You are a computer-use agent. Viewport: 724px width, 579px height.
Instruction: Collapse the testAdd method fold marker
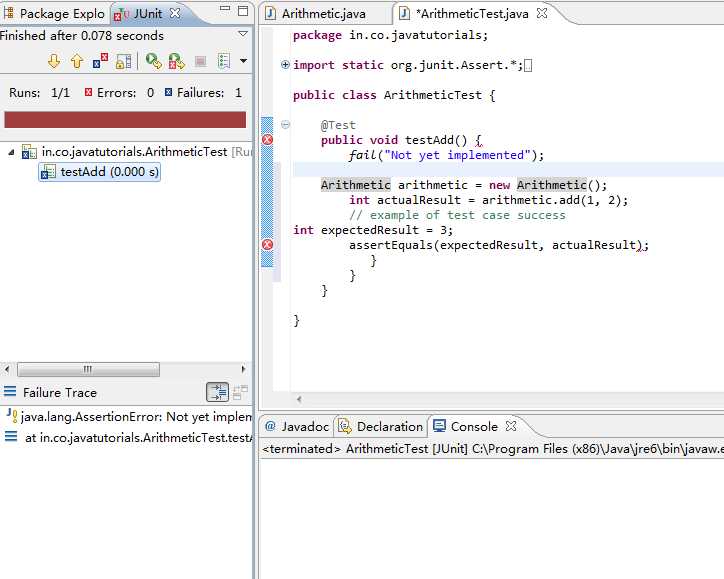[x=285, y=124]
